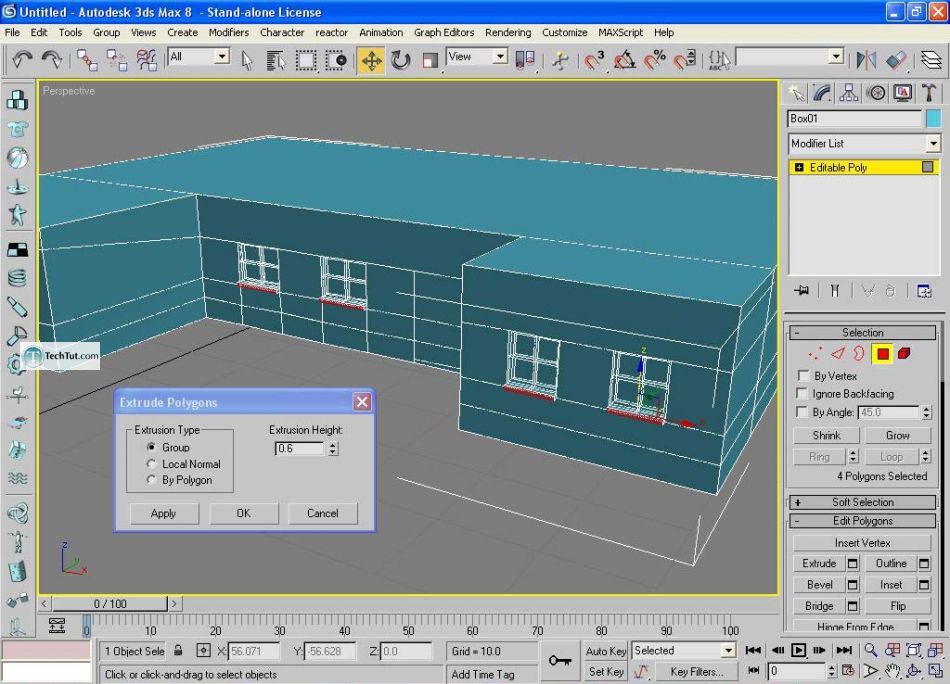950x684 pixels.
Task: Open the Graph Editors menu
Action: coord(444,33)
